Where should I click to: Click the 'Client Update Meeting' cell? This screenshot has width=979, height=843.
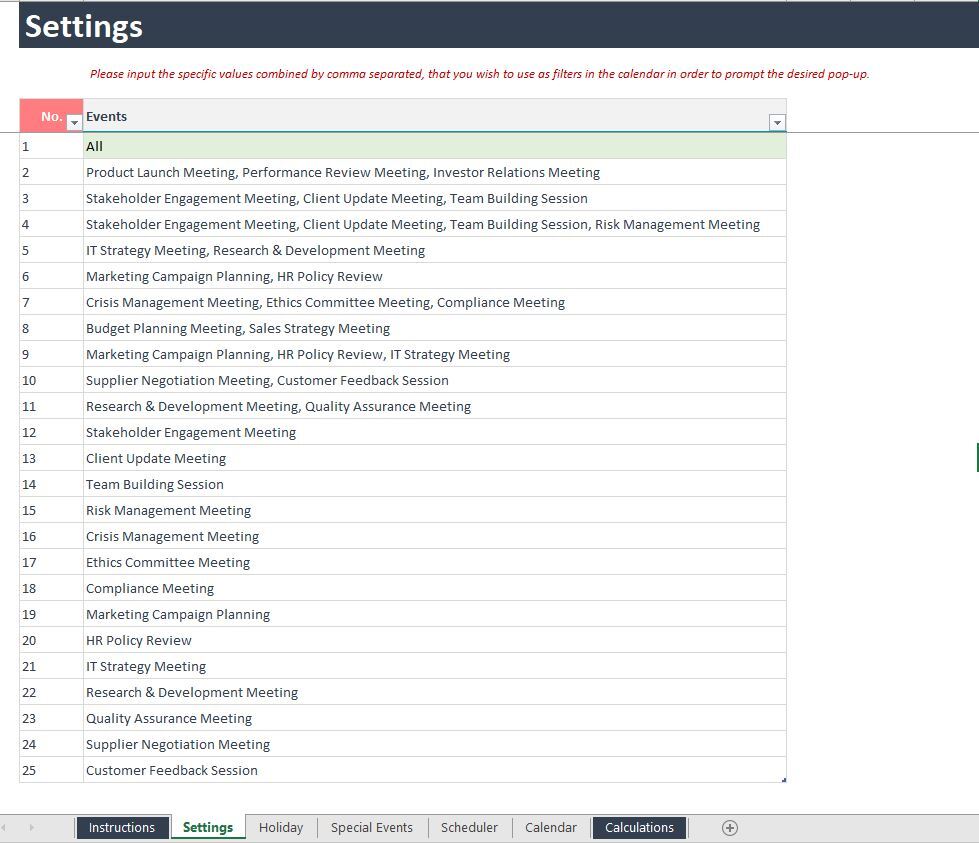(435, 458)
